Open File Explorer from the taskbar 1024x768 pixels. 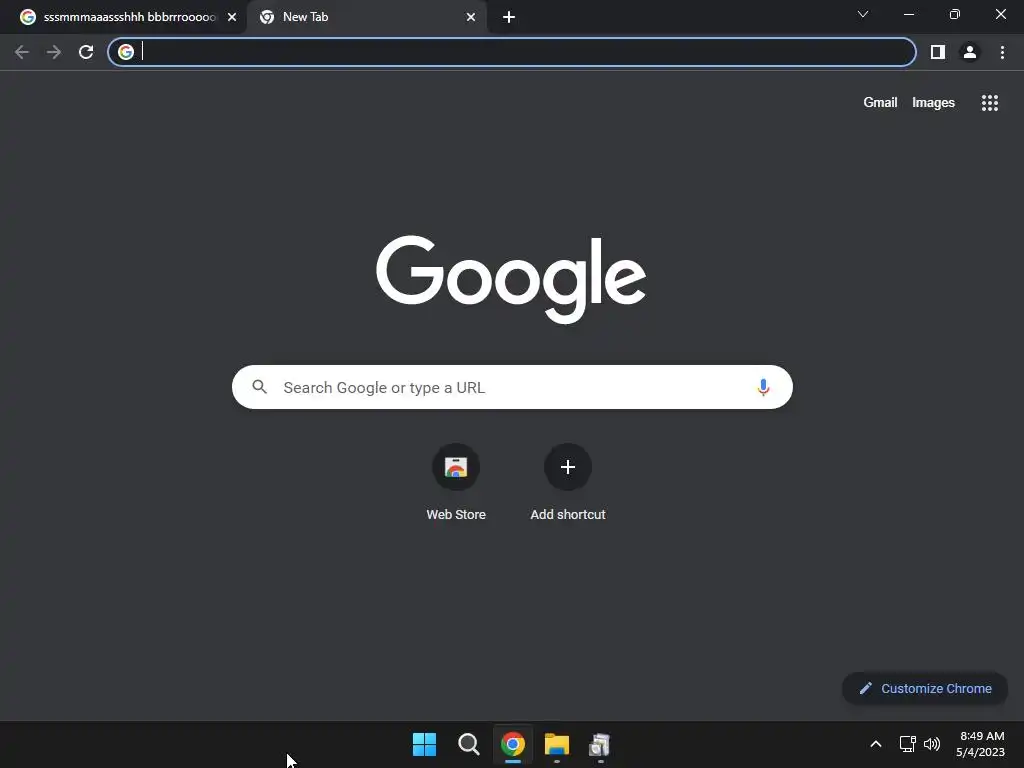556,744
